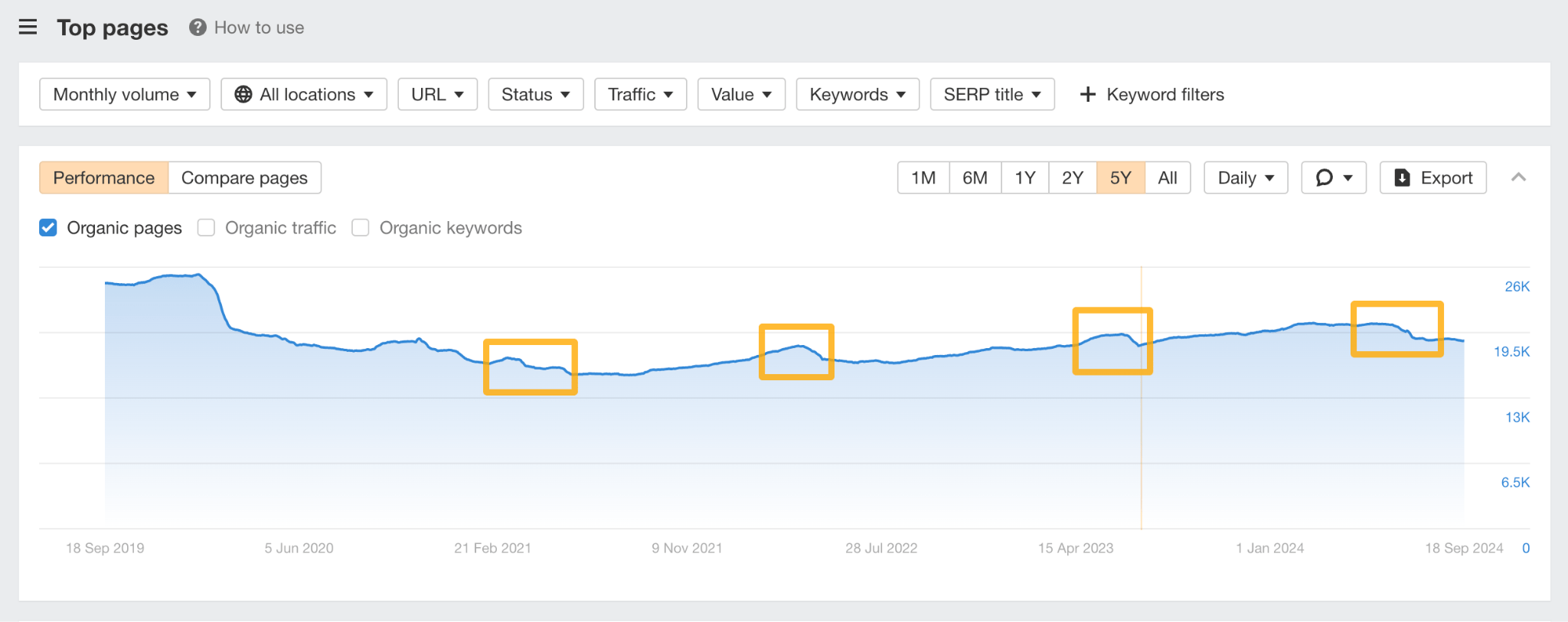Screen dimensions: 1568x622
Task: Uncheck the Organic pages checkbox
Action: (x=48, y=228)
